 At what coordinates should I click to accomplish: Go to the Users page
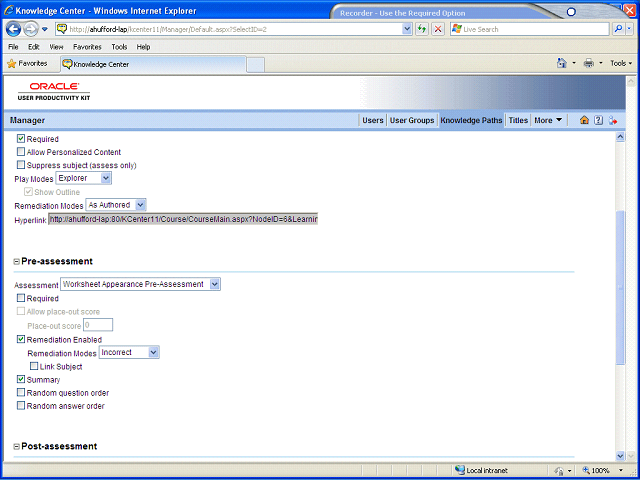pos(373,120)
